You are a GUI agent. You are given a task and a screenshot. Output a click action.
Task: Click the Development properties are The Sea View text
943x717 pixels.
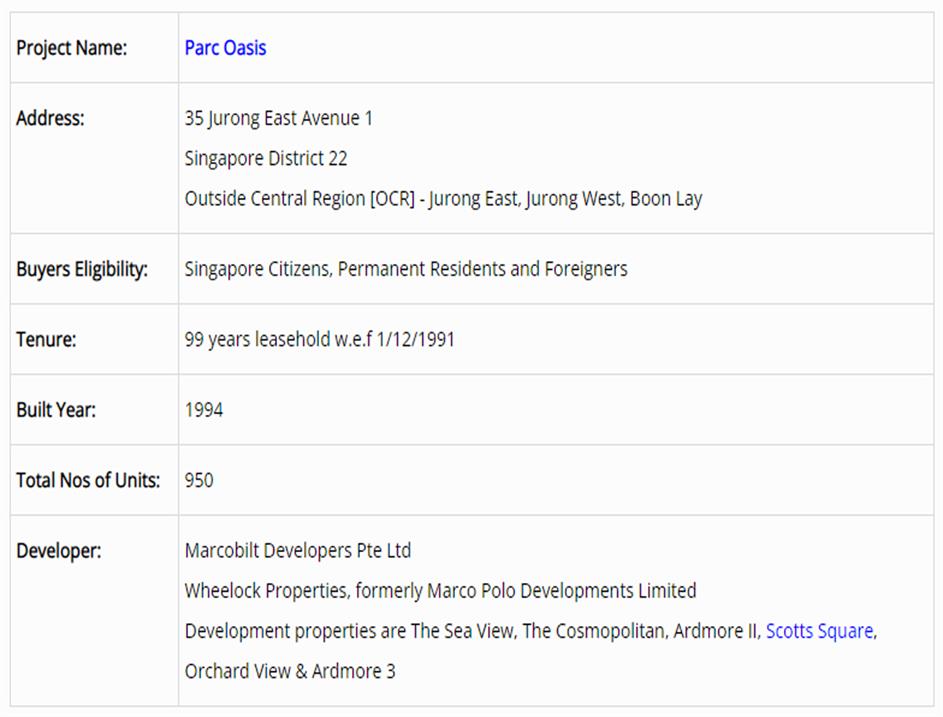(x=472, y=631)
